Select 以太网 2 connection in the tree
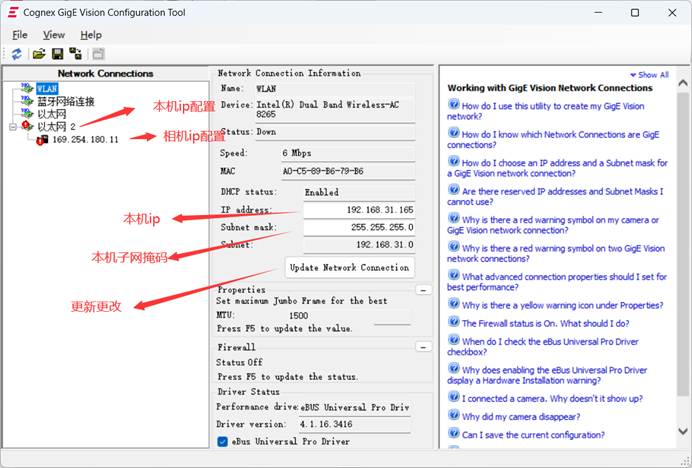This screenshot has height=468, width=692. coord(56,127)
